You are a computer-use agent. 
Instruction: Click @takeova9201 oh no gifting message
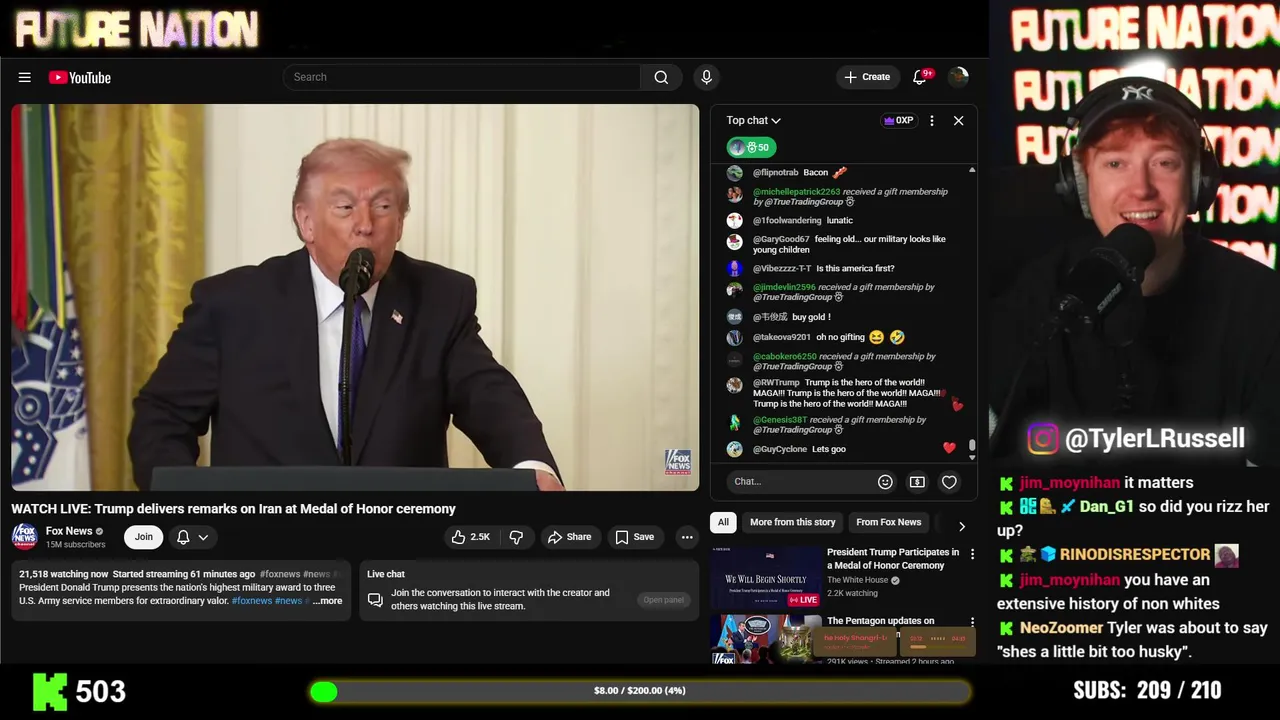pos(818,337)
